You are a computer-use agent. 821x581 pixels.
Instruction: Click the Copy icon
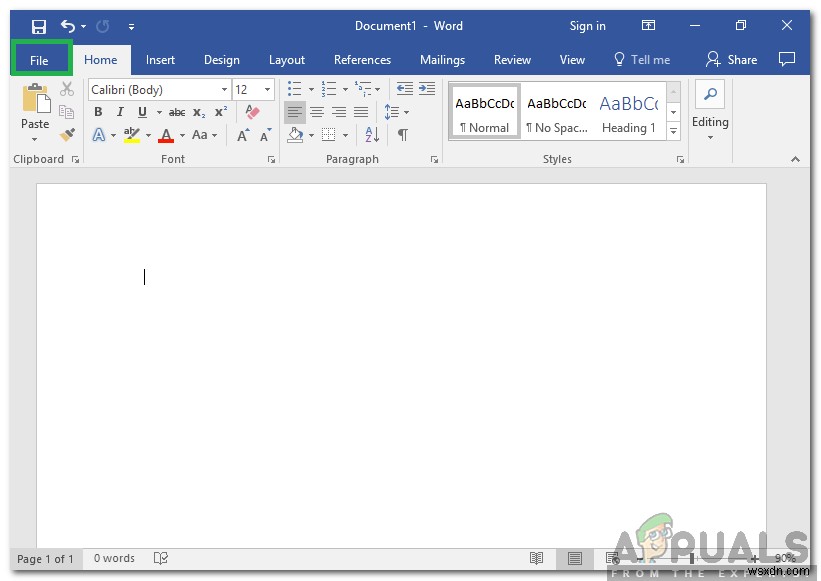(66, 112)
